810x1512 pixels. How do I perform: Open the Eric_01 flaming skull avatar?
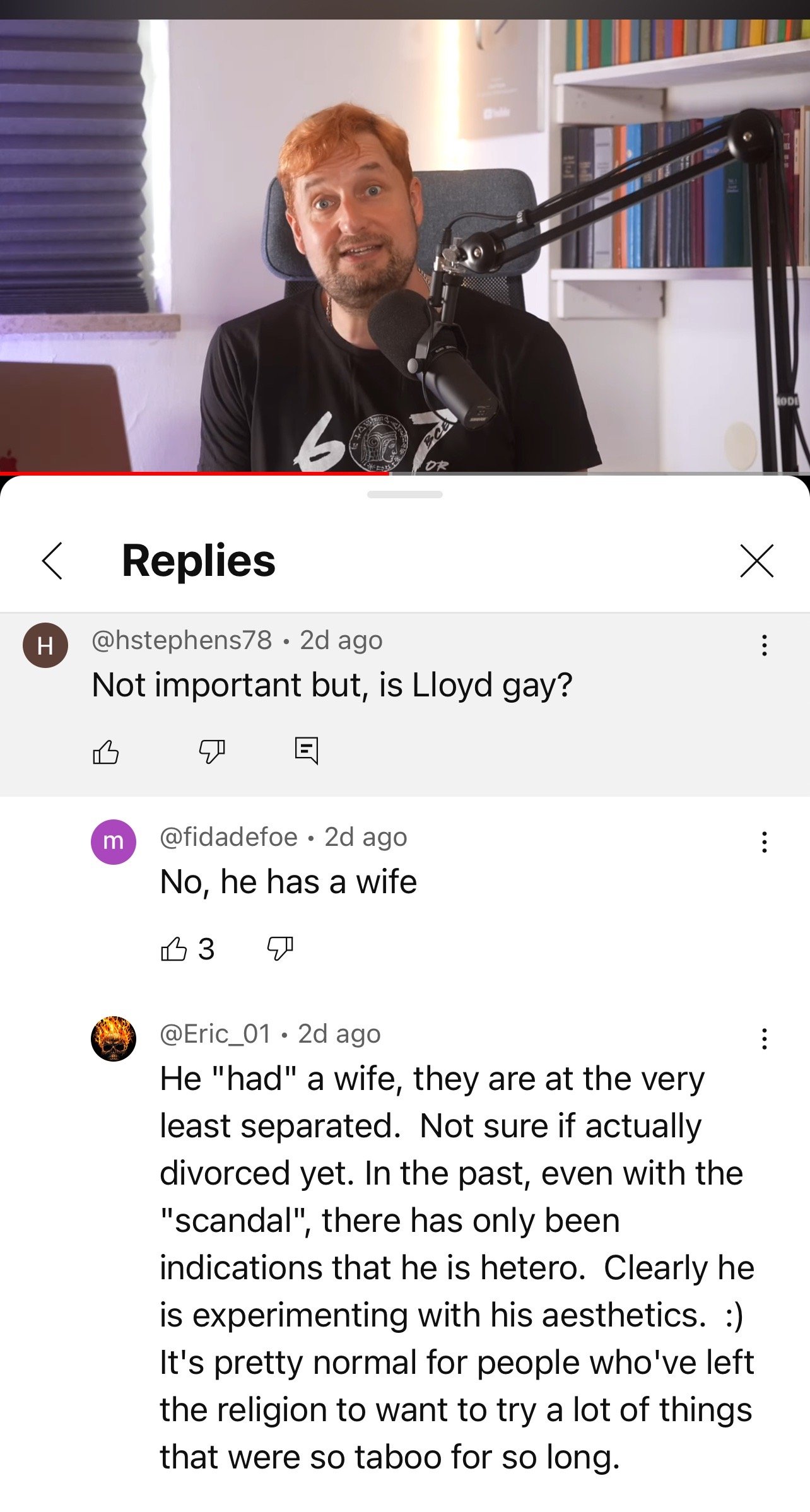(x=114, y=1038)
